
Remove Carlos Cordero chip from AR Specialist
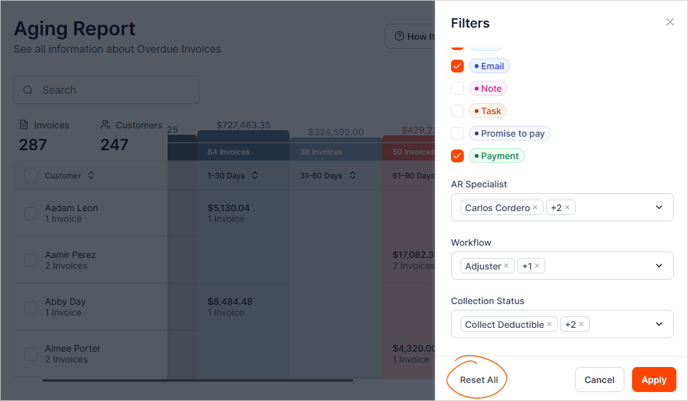[535, 208]
